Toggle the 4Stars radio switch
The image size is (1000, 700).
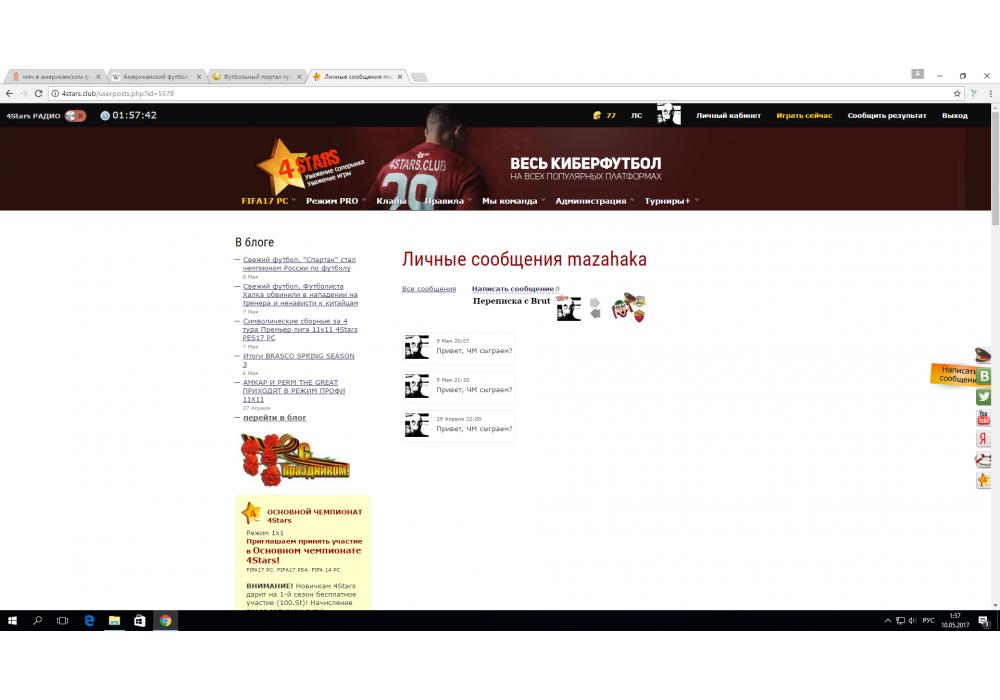pyautogui.click(x=75, y=115)
